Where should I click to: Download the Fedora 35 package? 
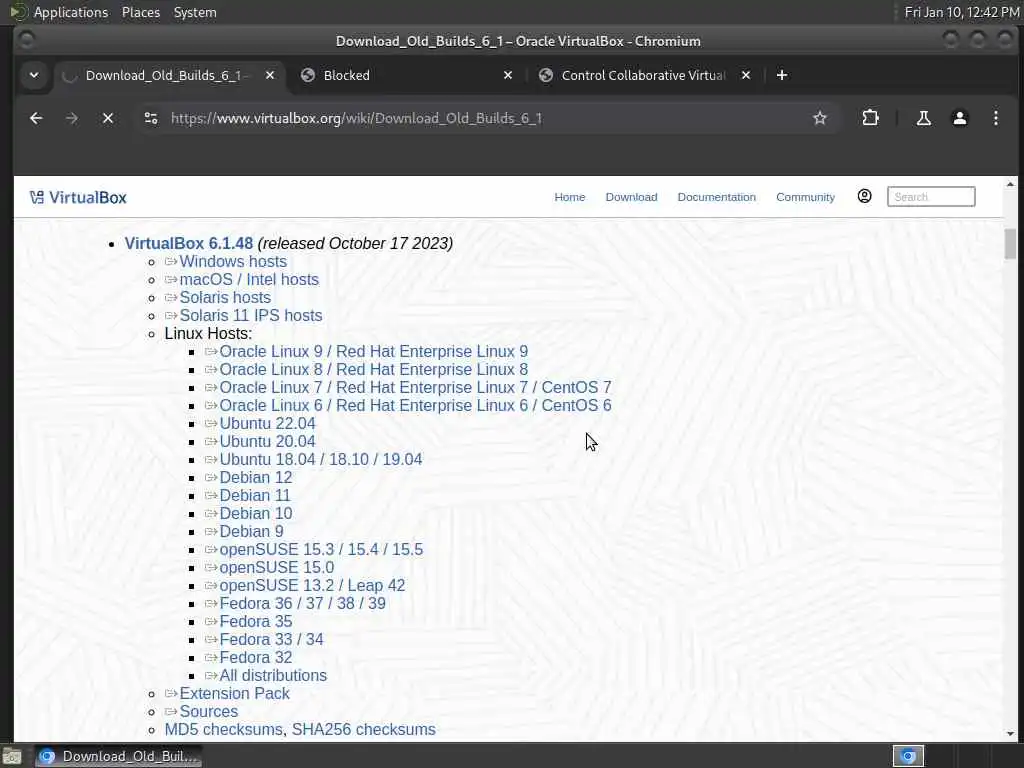[x=255, y=622]
